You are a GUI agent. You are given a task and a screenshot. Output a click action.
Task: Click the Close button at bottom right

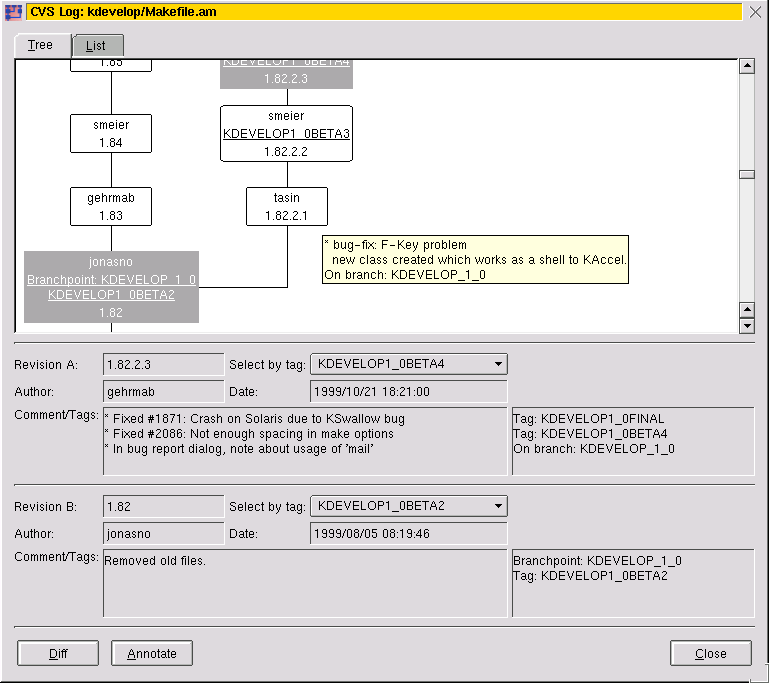711,653
